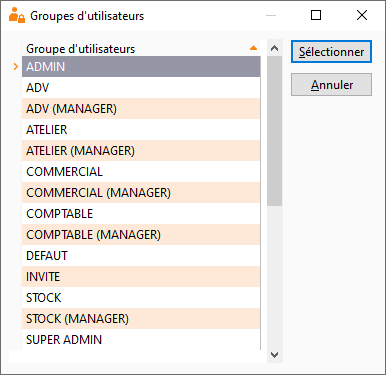Click the orange row indicator beside ADMIN
Screen dimensions: 386x375
[16, 67]
